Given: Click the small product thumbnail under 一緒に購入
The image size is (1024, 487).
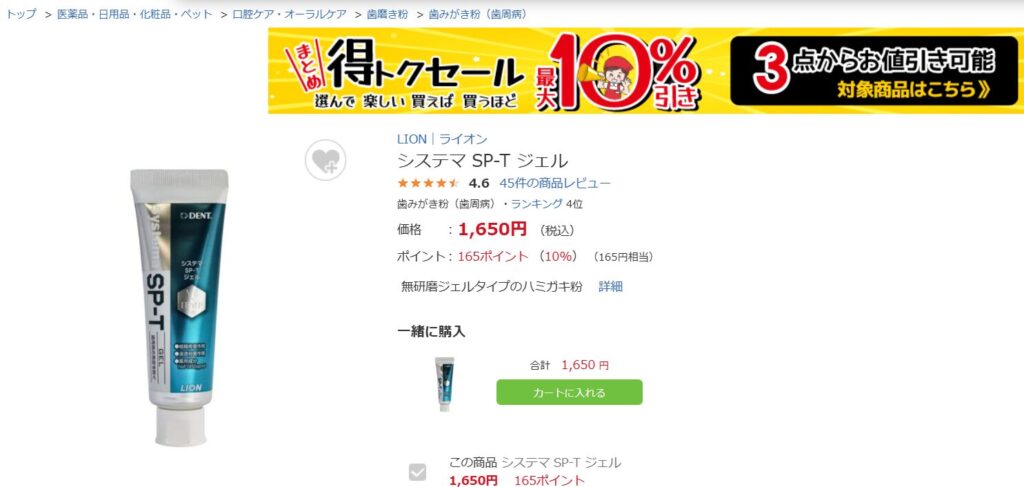Looking at the screenshot, I should point(445,384).
